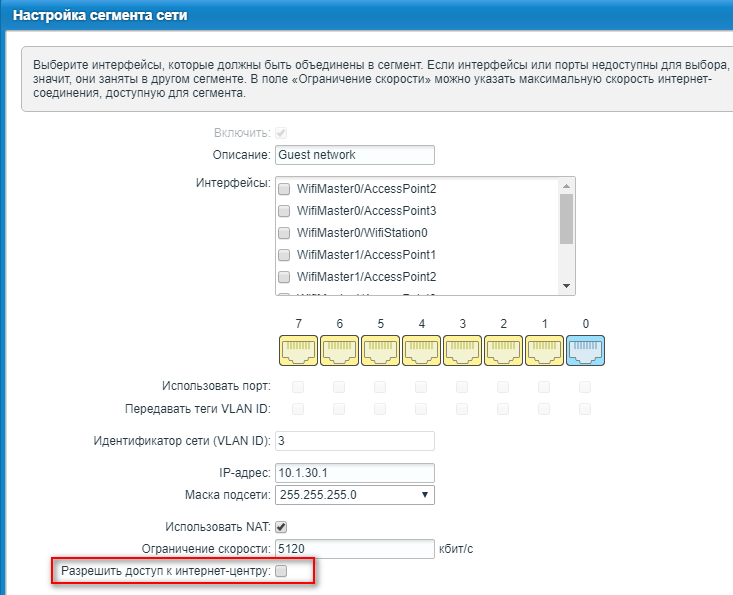Click the port 6 Ethernet icon
Image resolution: width=733 pixels, height=595 pixels.
(x=339, y=350)
